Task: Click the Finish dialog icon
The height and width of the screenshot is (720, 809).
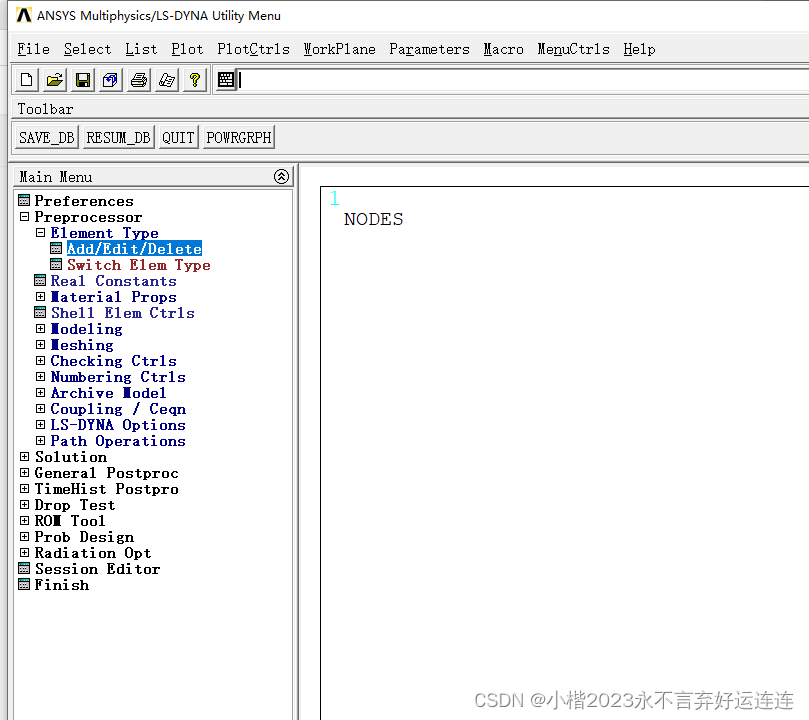Action: [x=24, y=584]
